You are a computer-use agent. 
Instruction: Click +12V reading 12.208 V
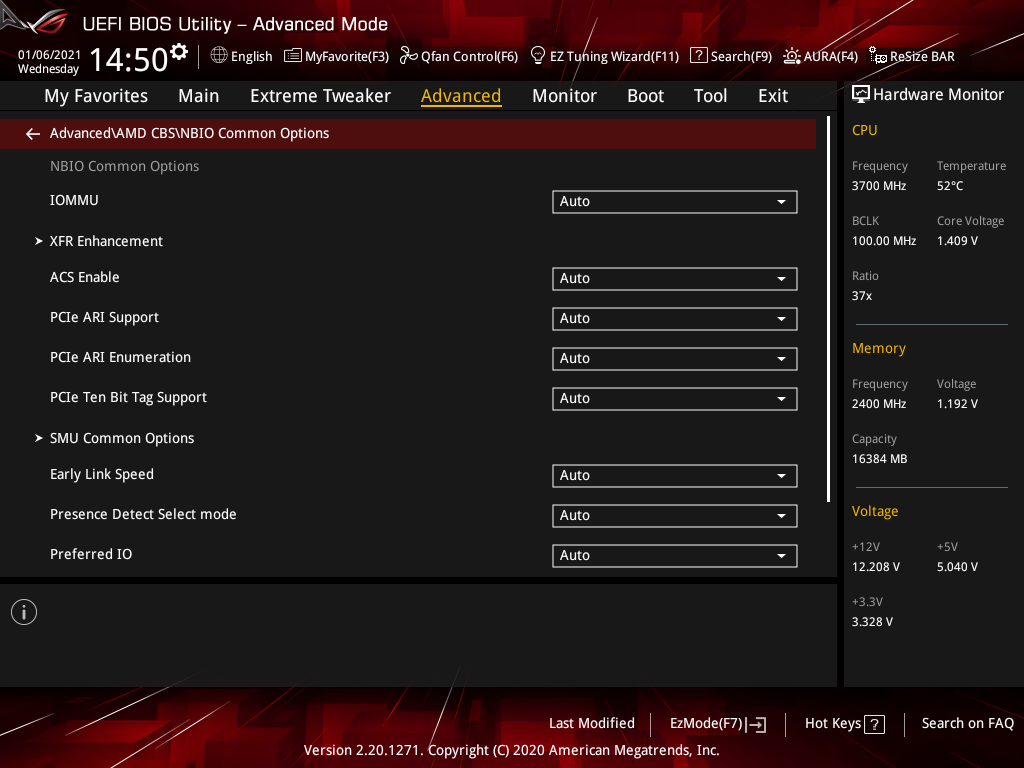[x=876, y=567]
